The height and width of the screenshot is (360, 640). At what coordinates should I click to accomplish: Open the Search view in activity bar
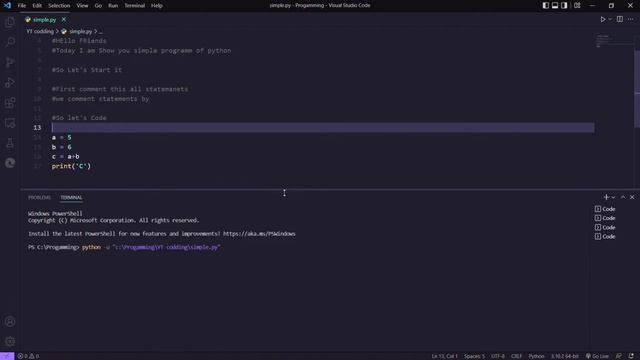coord(10,42)
